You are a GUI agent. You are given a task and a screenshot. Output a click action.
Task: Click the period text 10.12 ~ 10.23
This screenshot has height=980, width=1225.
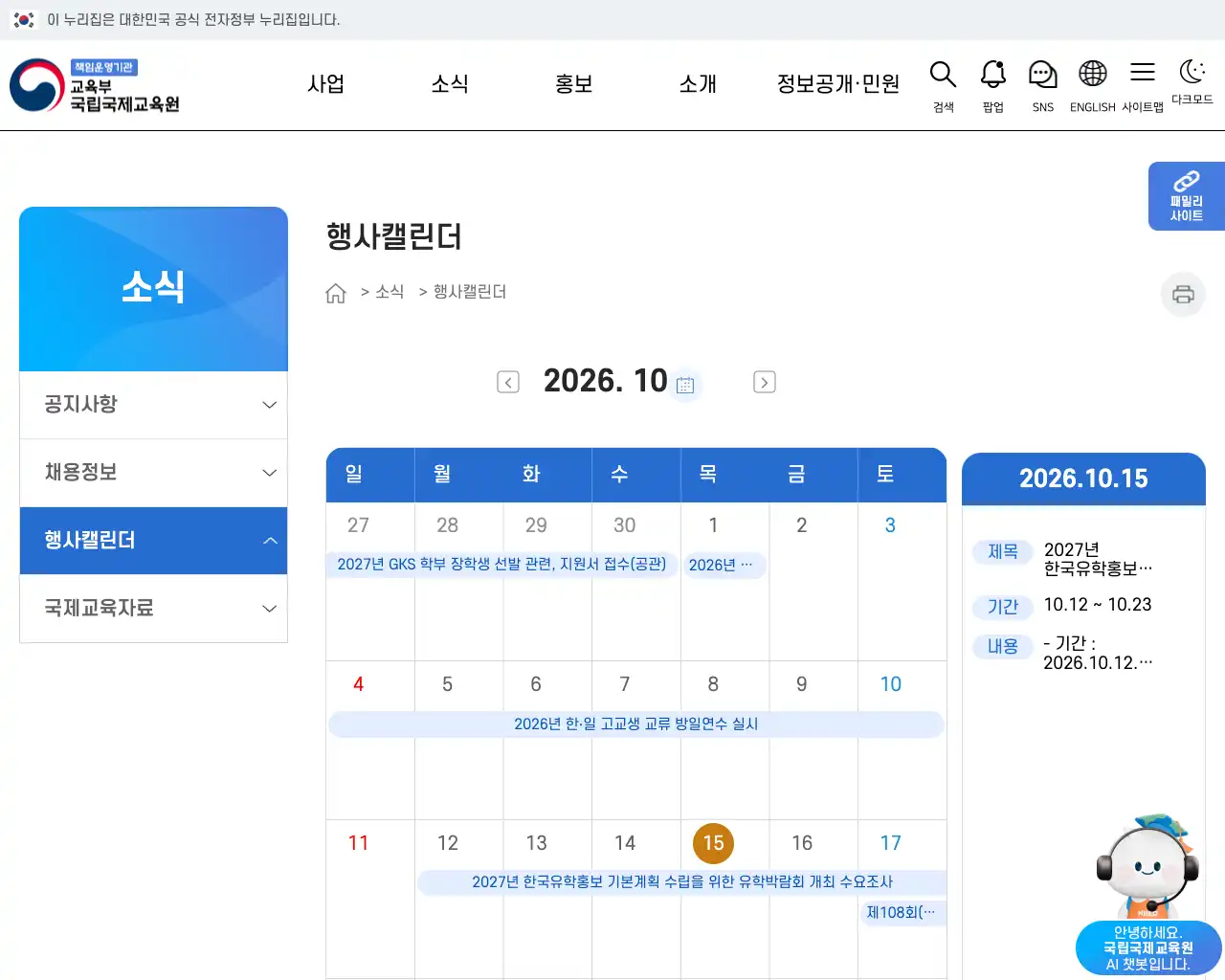coord(1098,605)
